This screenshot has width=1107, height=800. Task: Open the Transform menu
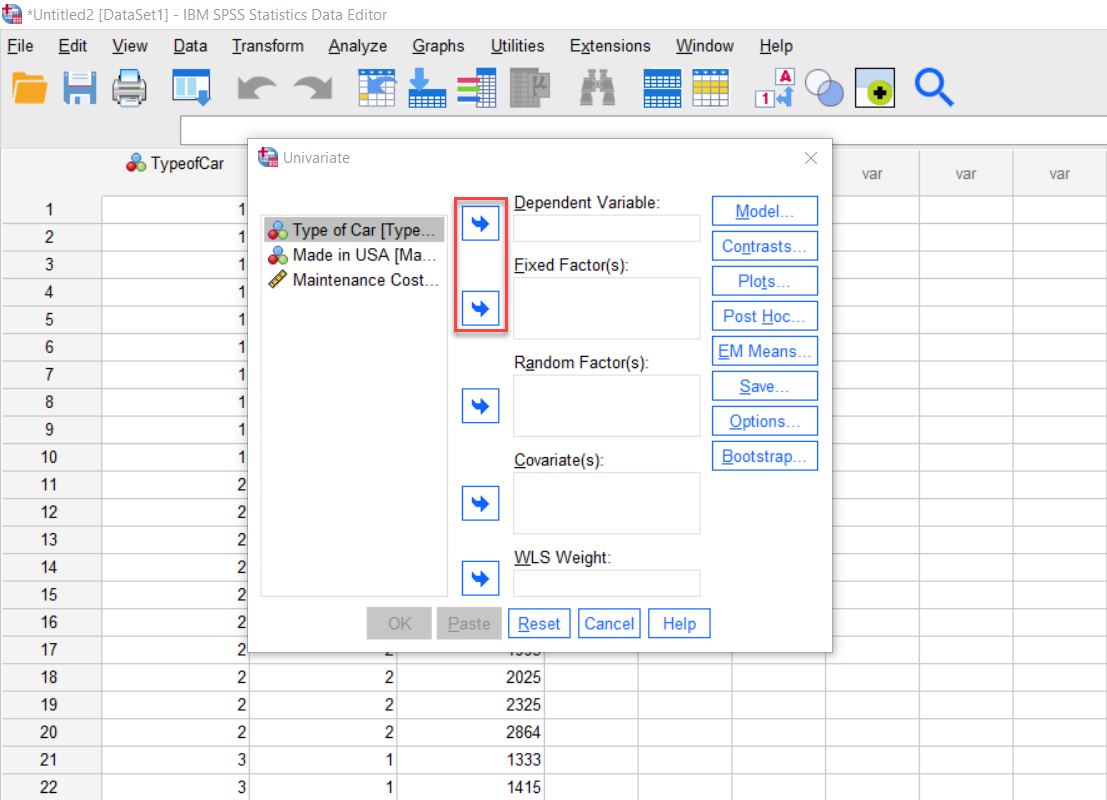(268, 46)
